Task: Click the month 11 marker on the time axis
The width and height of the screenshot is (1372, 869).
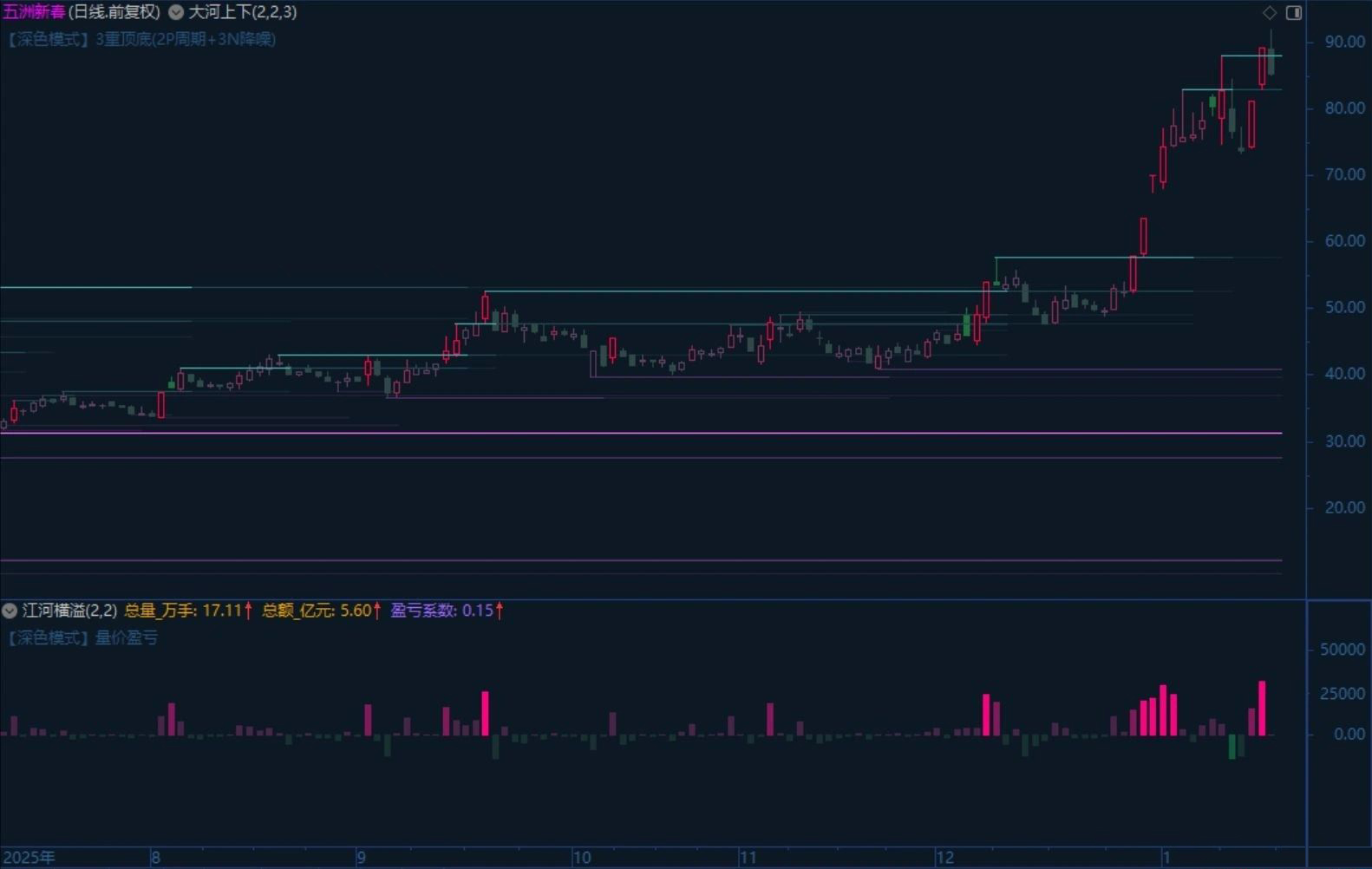Action: pyautogui.click(x=748, y=858)
